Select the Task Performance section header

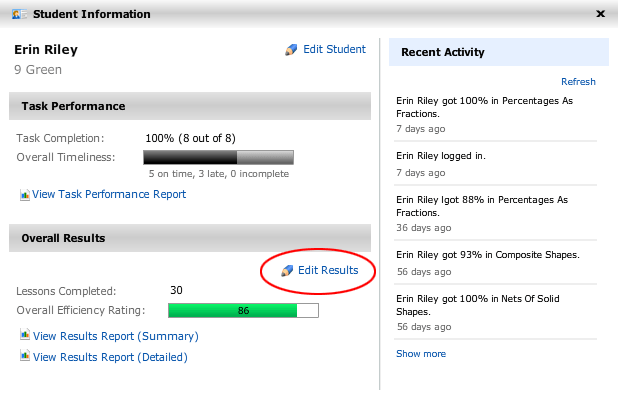[x=190, y=106]
